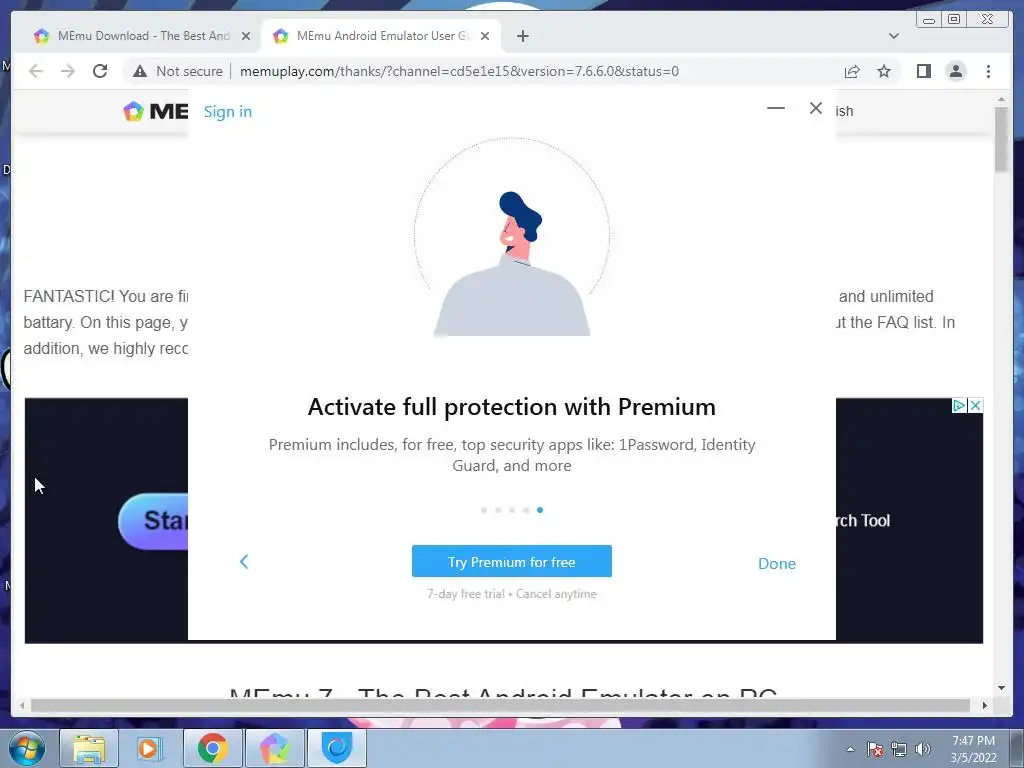Click the Chrome back arrow
Viewport: 1024px width, 768px height.
tap(36, 71)
